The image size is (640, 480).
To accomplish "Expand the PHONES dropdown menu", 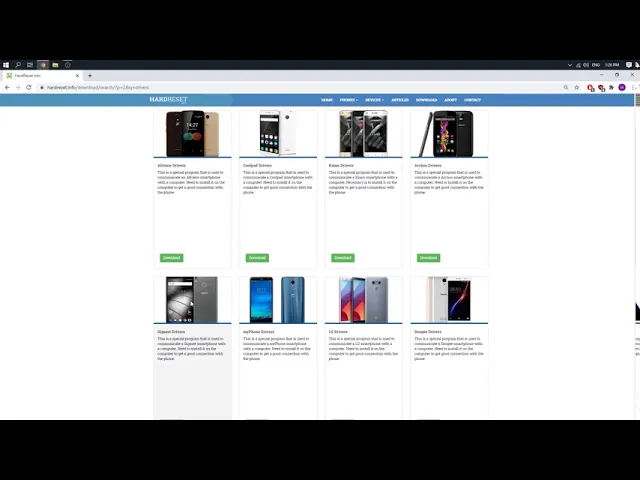I will tap(349, 100).
